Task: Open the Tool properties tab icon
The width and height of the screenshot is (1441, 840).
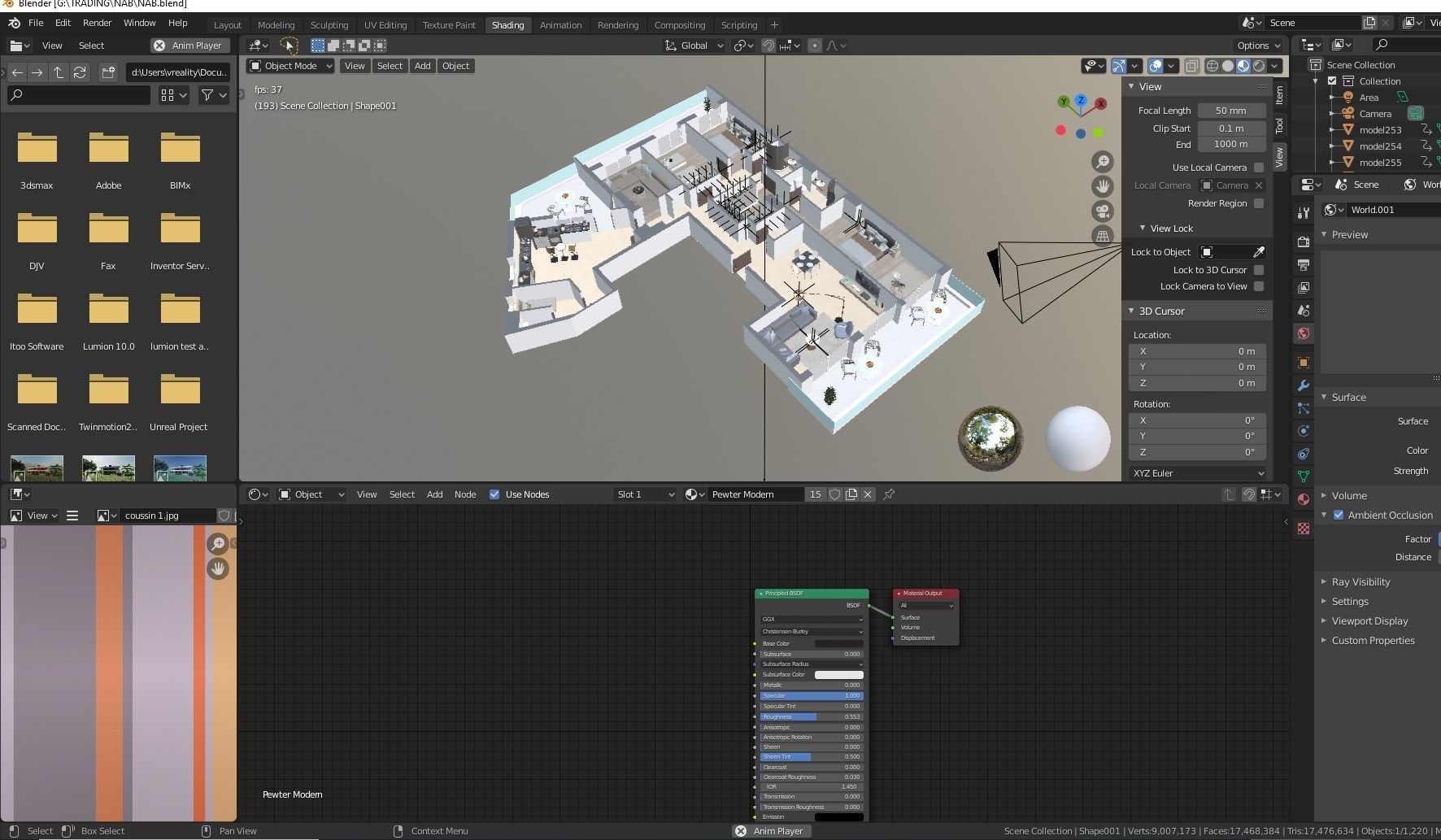Action: 1304,213
